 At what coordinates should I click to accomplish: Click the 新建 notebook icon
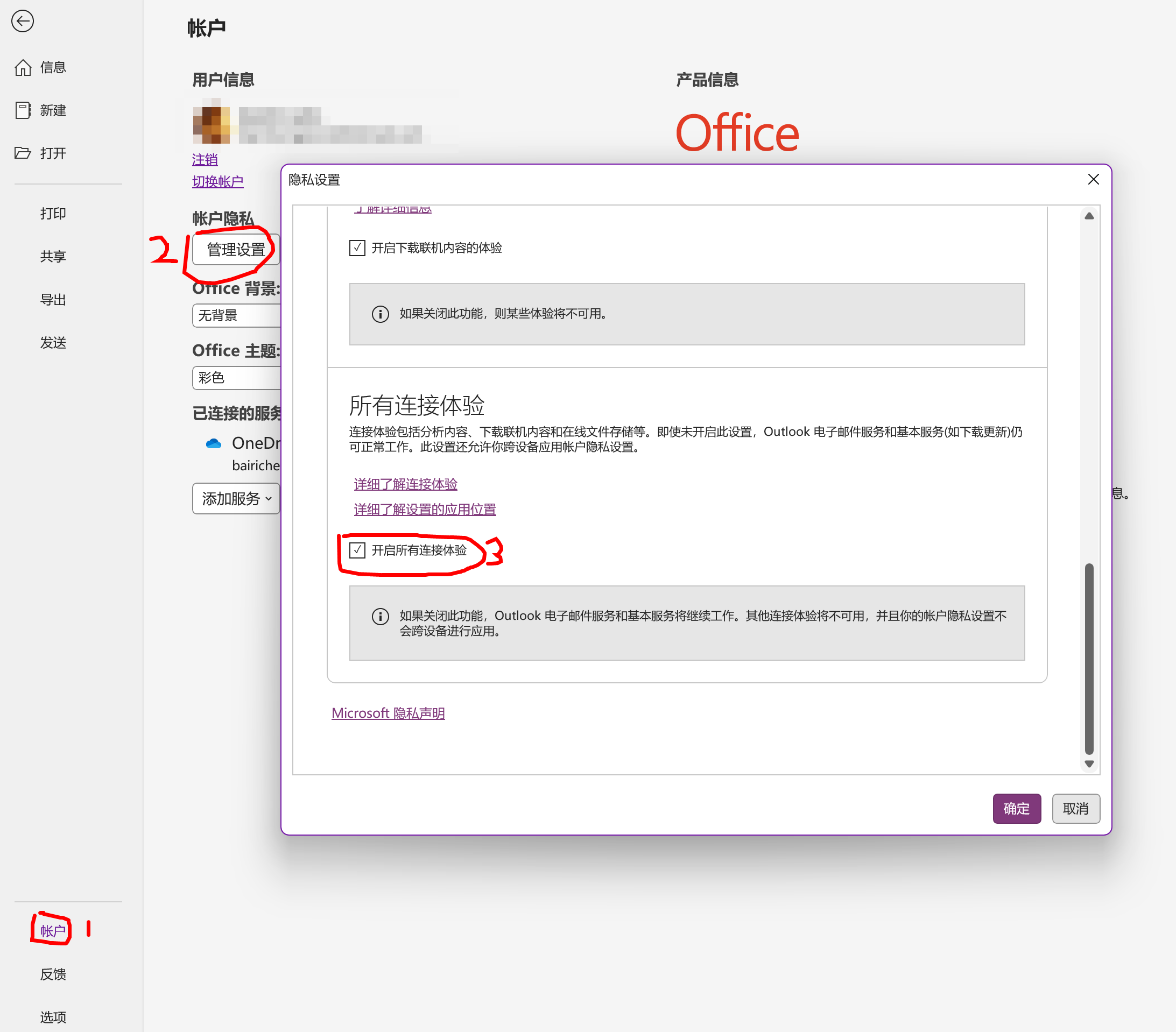[x=23, y=110]
